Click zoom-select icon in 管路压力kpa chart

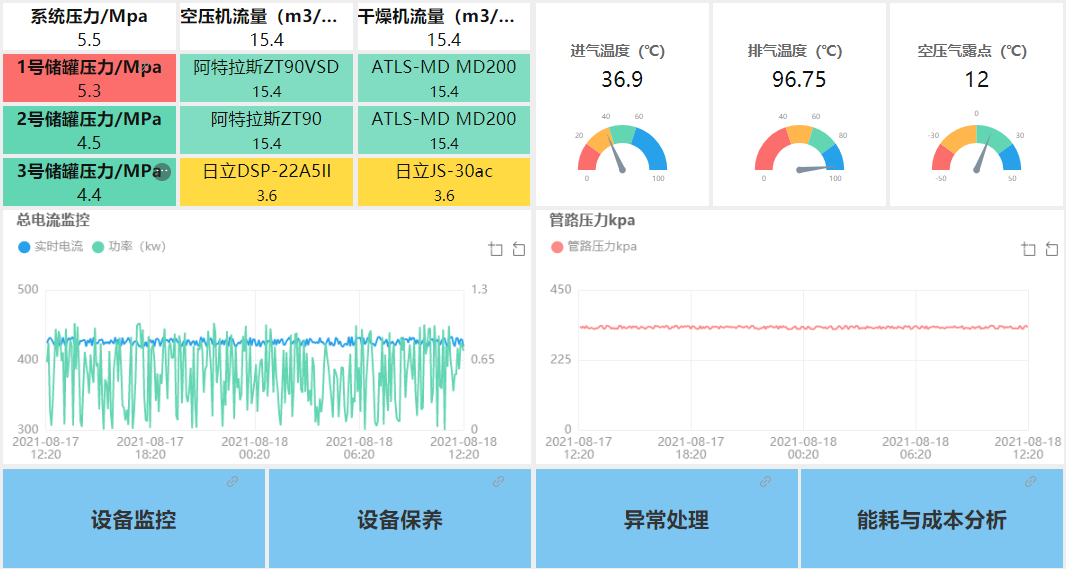tap(1029, 249)
